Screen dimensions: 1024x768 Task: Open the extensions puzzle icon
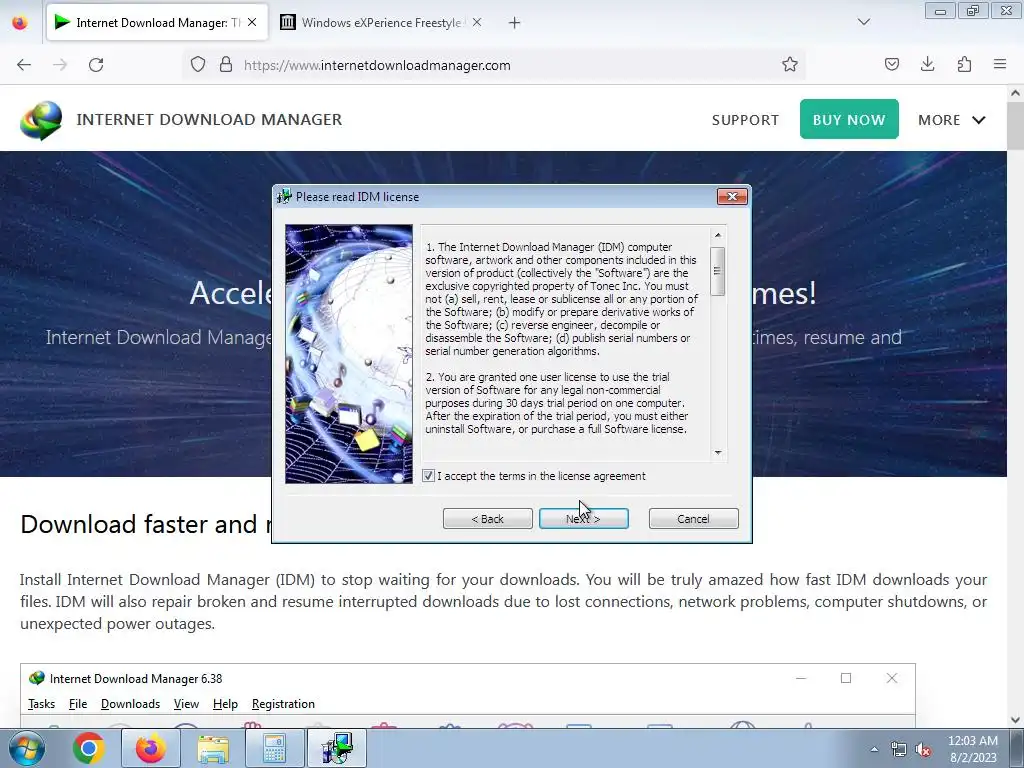[964, 64]
